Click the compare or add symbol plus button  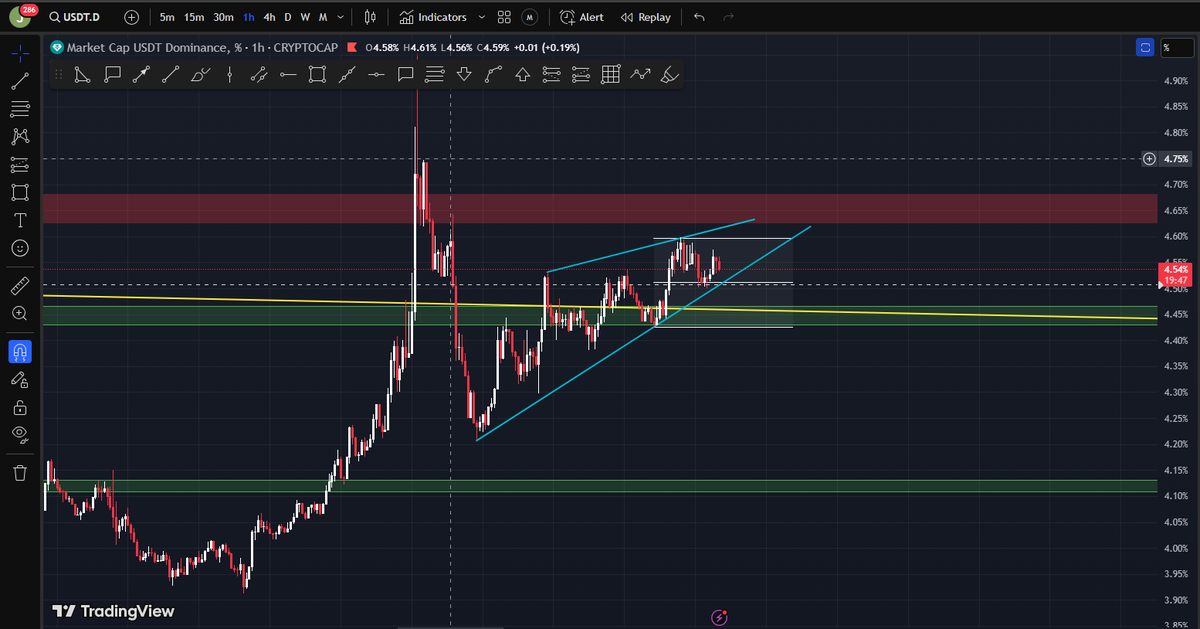click(132, 17)
